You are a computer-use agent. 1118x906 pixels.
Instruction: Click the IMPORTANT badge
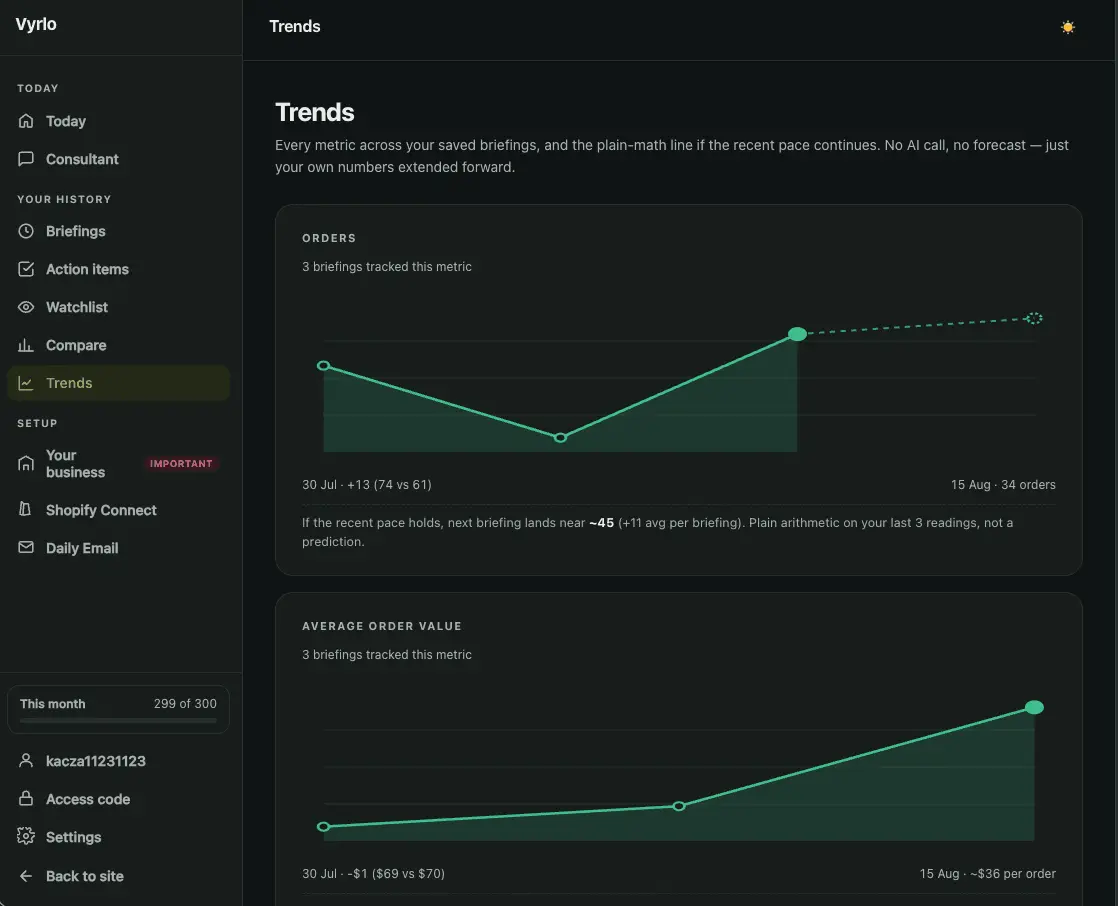(x=181, y=463)
